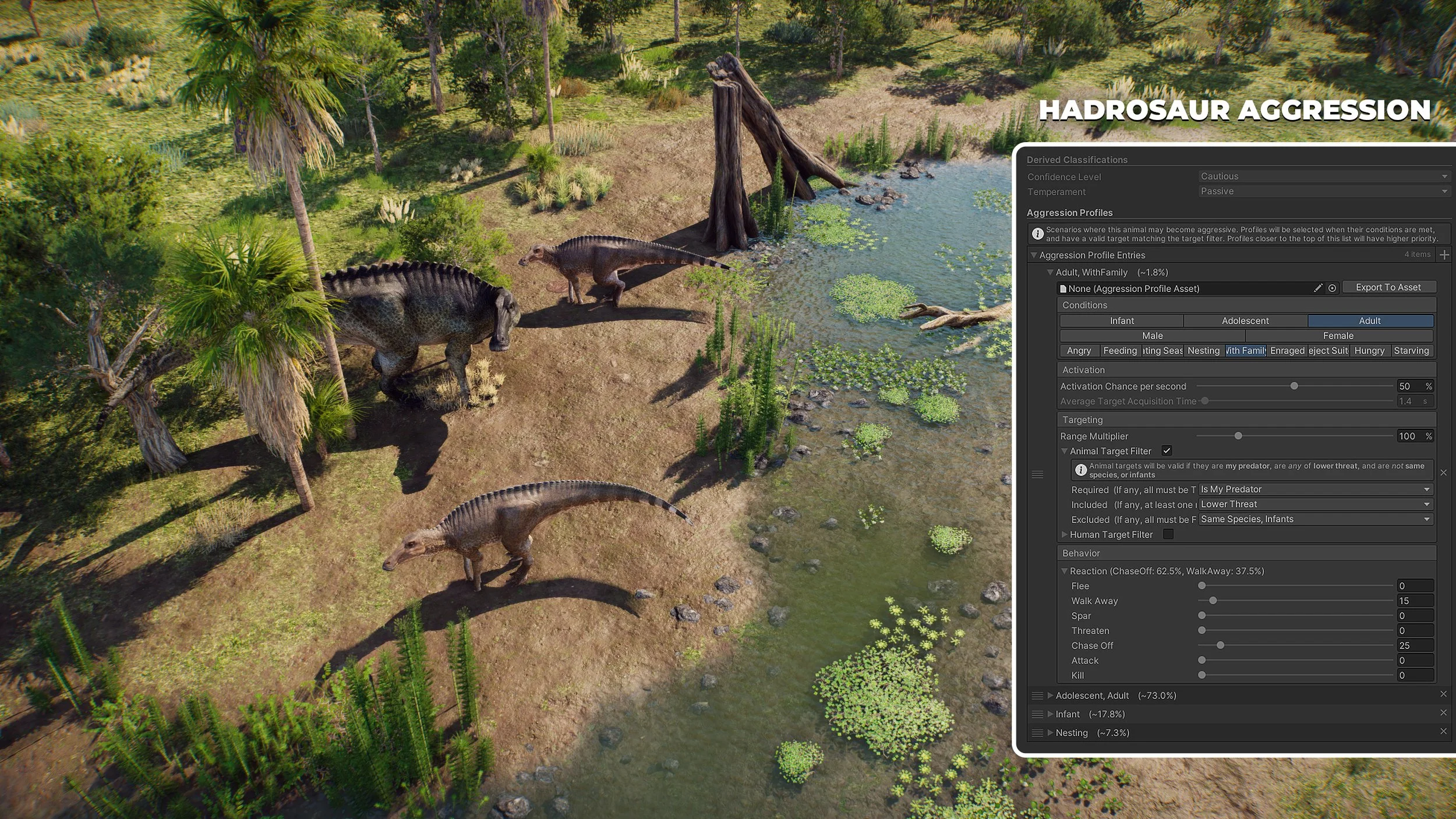
Task: Enable the Human Target Filter checkbox
Action: click(1168, 534)
